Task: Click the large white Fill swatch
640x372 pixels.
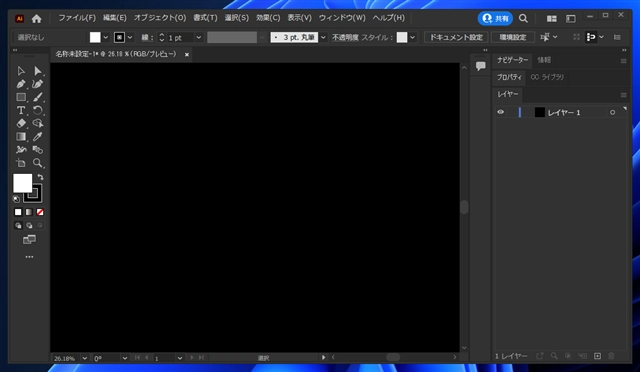Action: point(21,182)
